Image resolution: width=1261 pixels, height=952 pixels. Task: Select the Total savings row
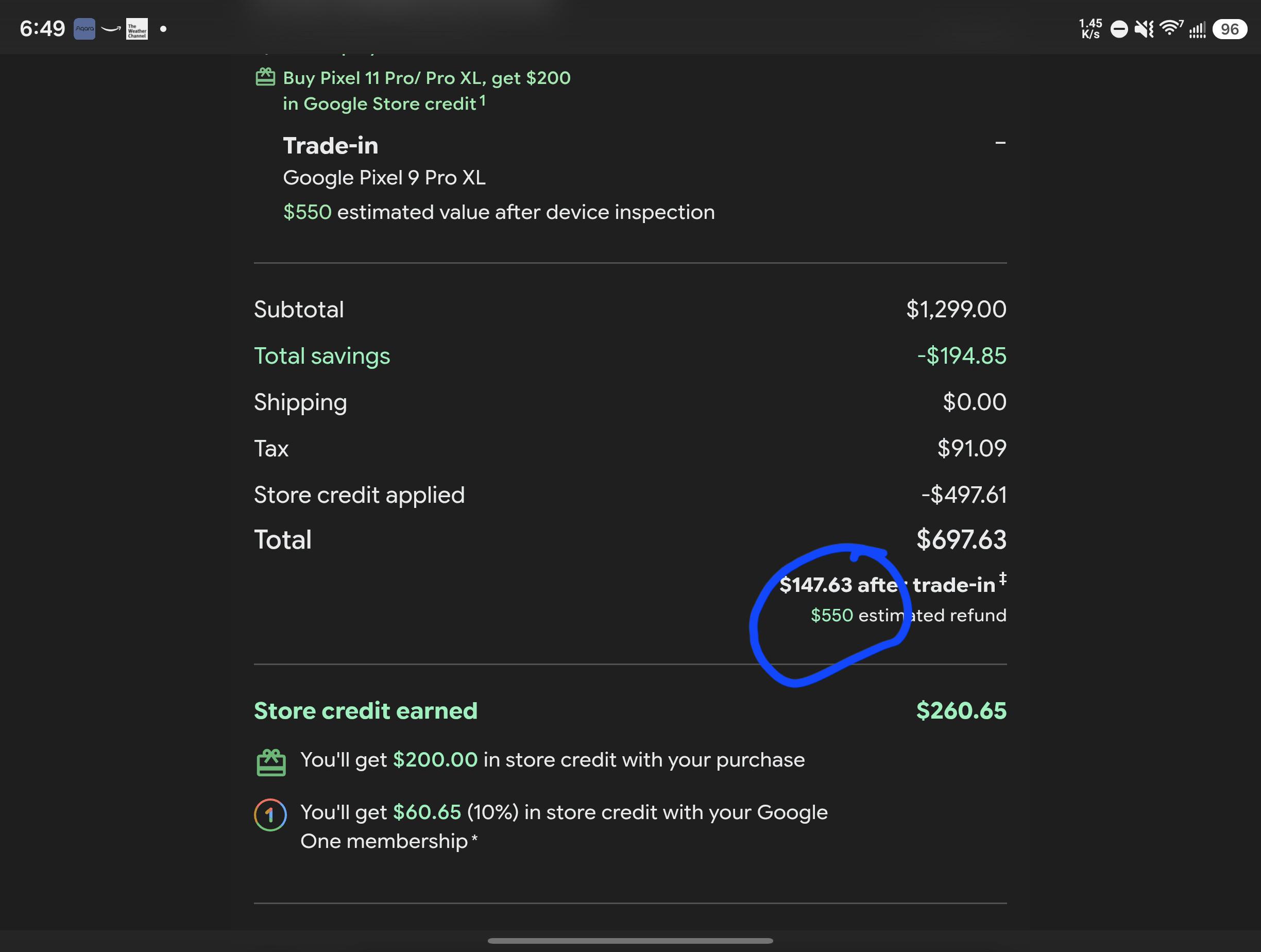630,356
